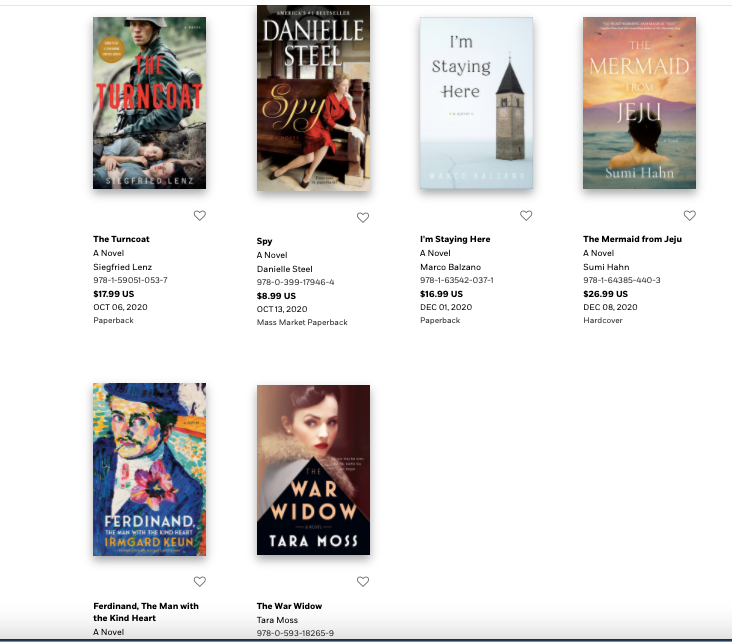Click Ferdinand, The Man with Kind Heart title

pos(146,612)
